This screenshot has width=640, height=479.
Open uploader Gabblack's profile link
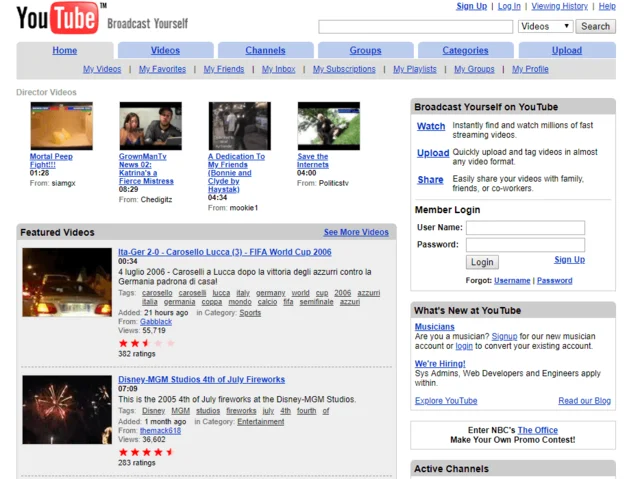[156, 322]
